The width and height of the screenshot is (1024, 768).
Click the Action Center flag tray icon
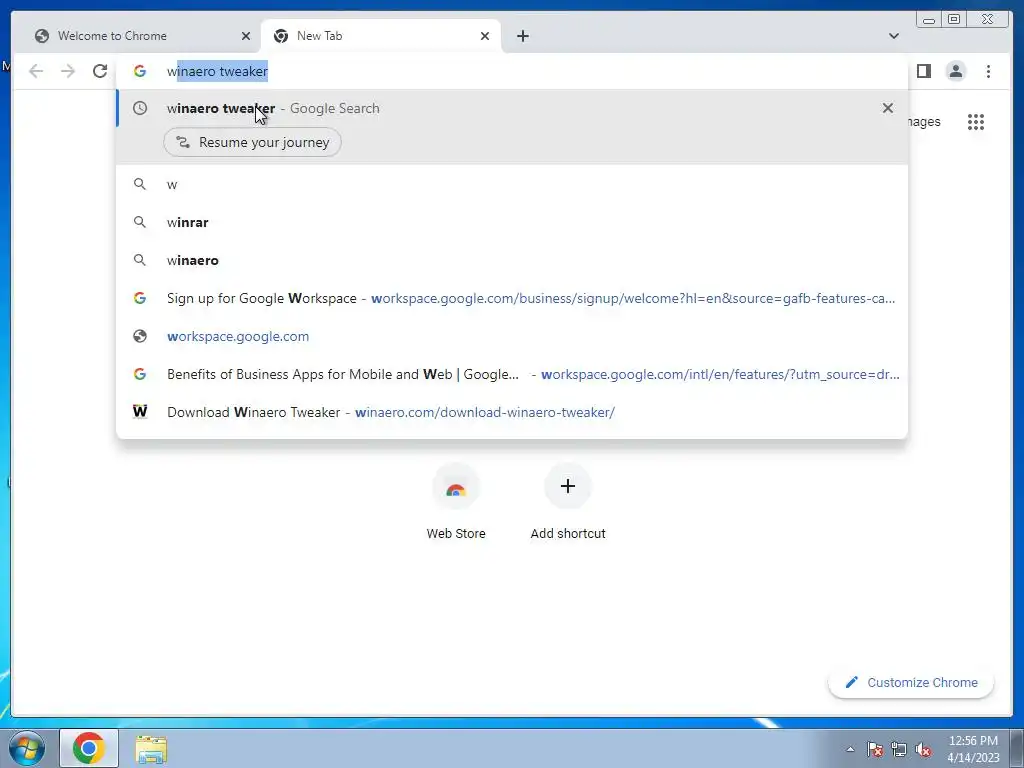tap(874, 749)
